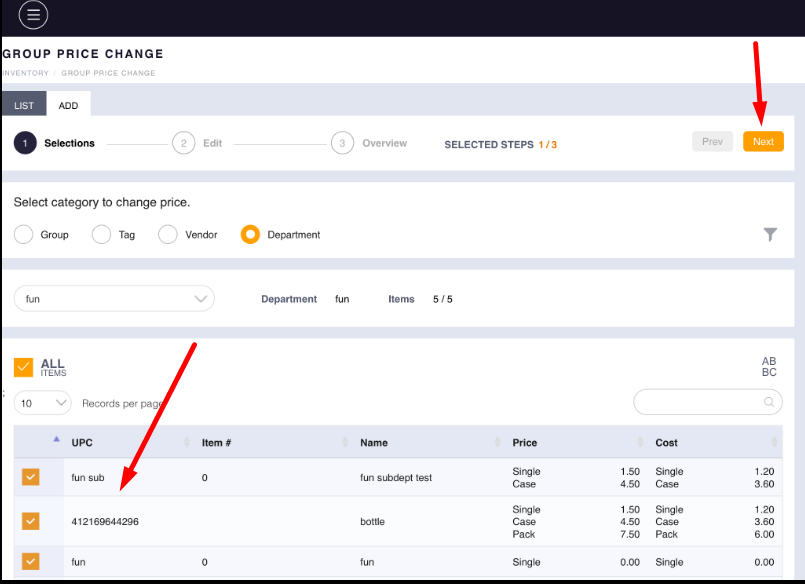Click the AB BC sort icon
This screenshot has height=584, width=805.
[768, 367]
